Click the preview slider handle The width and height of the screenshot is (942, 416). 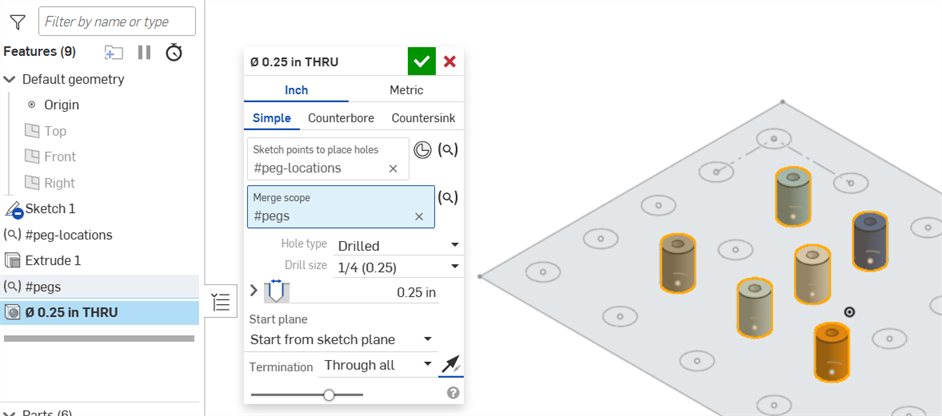click(329, 394)
